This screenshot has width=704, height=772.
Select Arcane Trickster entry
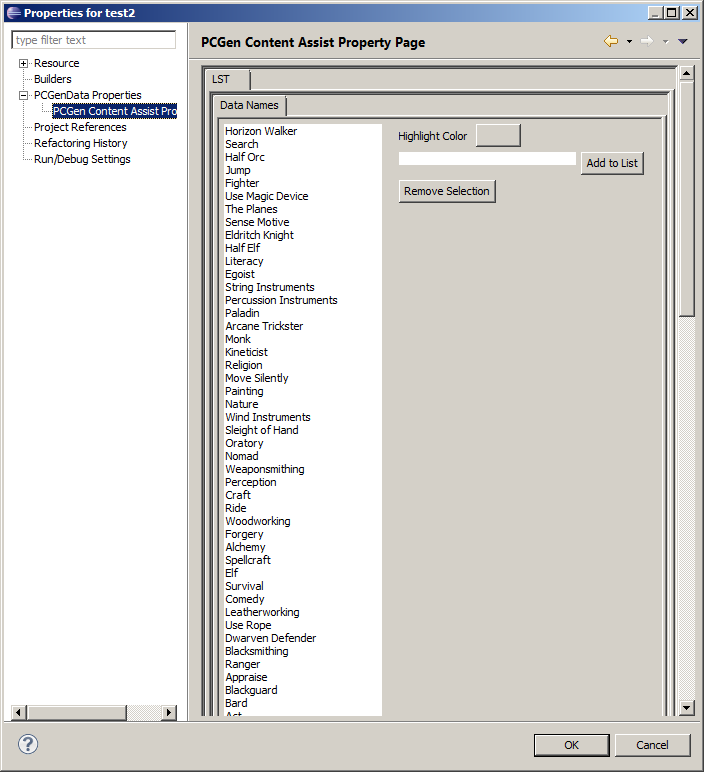point(264,326)
